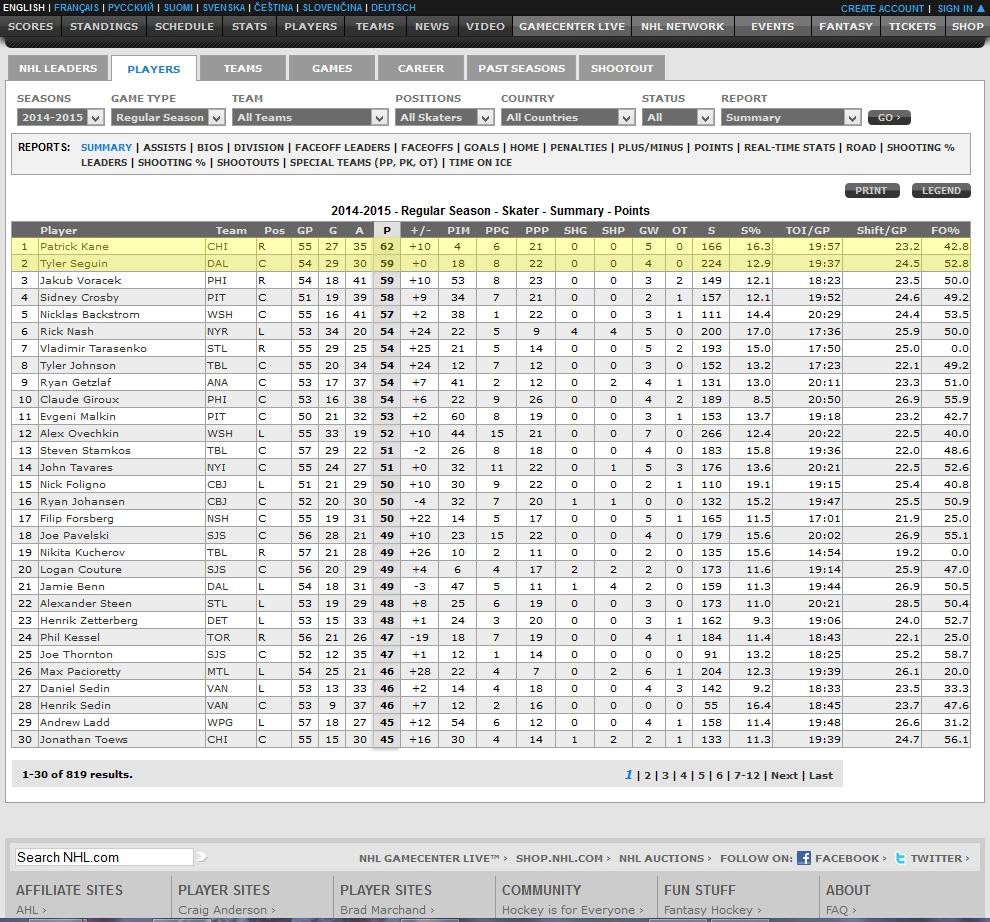
Task: Expand the All Skaters positions dropdown
Action: (x=444, y=117)
